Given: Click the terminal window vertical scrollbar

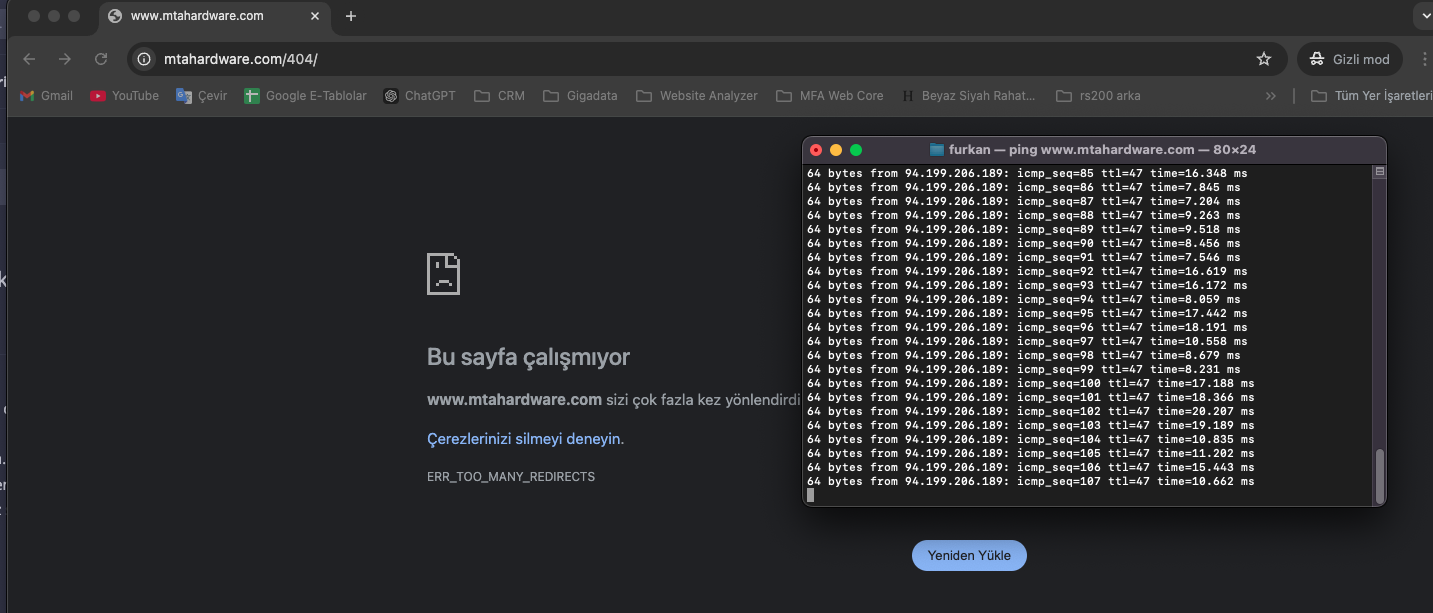Looking at the screenshot, I should [1380, 476].
